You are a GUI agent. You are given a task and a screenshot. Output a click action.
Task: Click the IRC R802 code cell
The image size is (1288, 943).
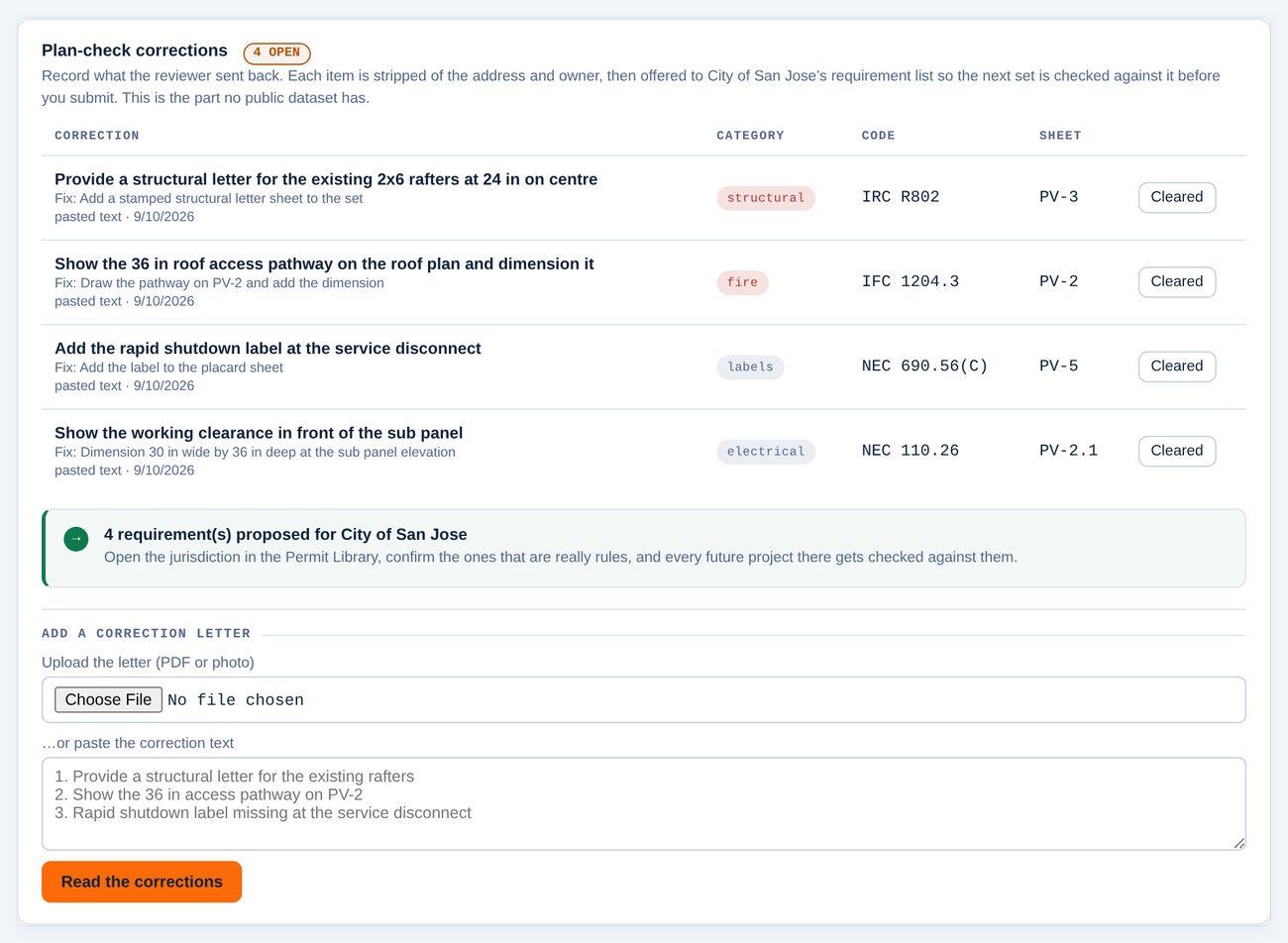[901, 197]
